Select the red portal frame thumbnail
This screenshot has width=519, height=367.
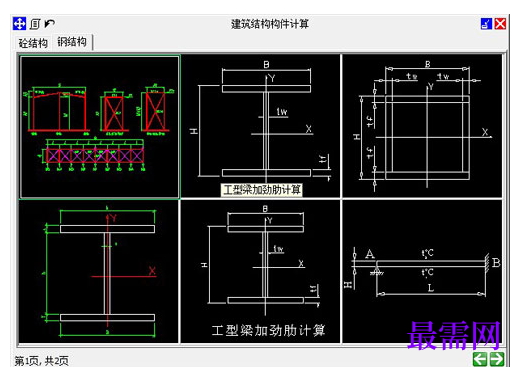click(99, 127)
